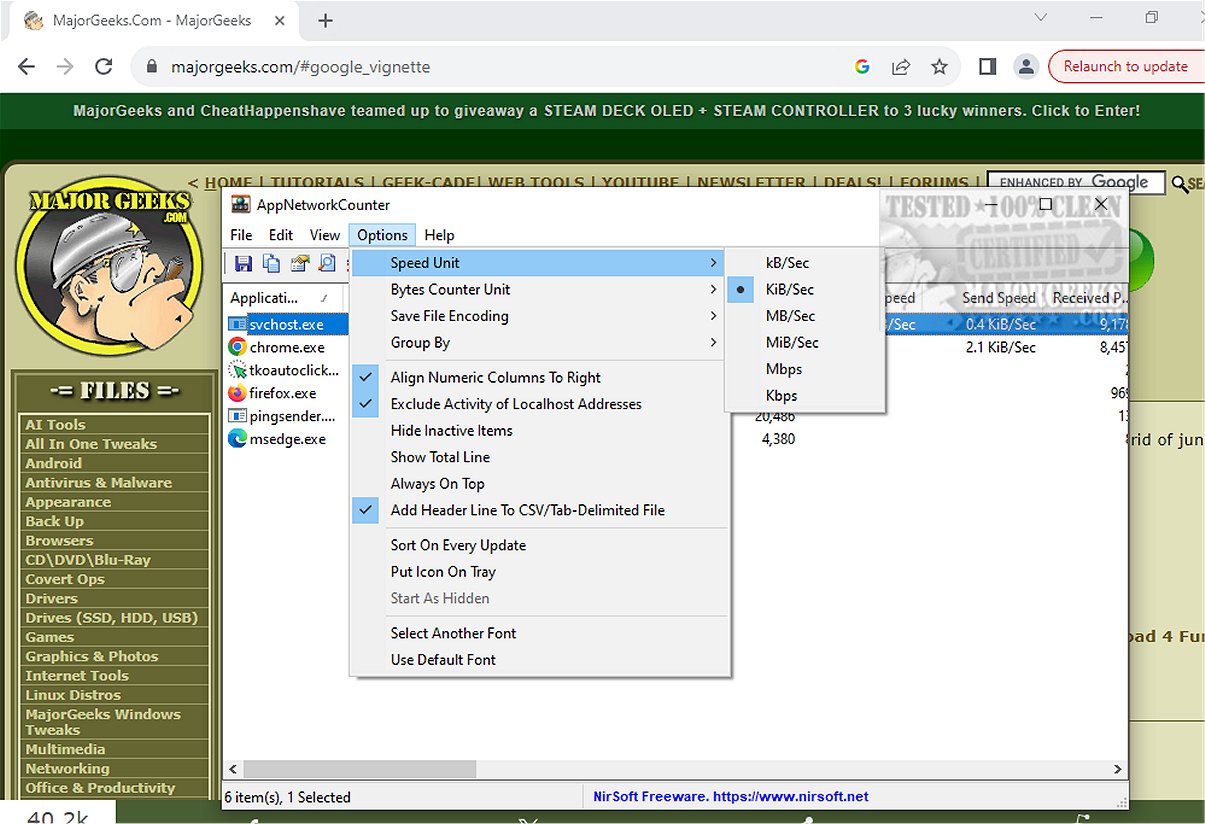Click the AppNetworkCounter title bar icon
This screenshot has width=1205, height=824.
[240, 204]
